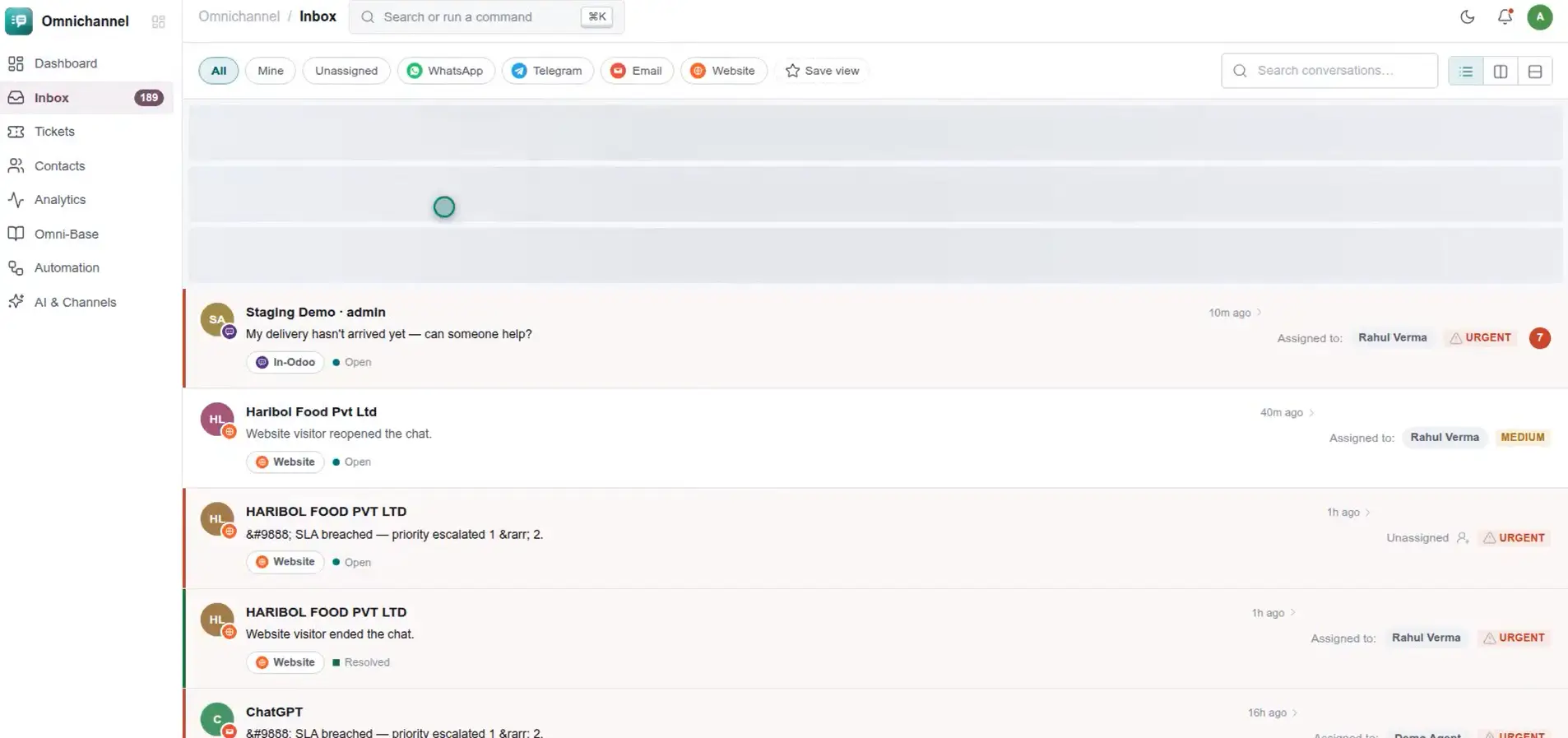The width and height of the screenshot is (1568, 738).
Task: Click Website tag on resolved chat row
Action: [285, 662]
